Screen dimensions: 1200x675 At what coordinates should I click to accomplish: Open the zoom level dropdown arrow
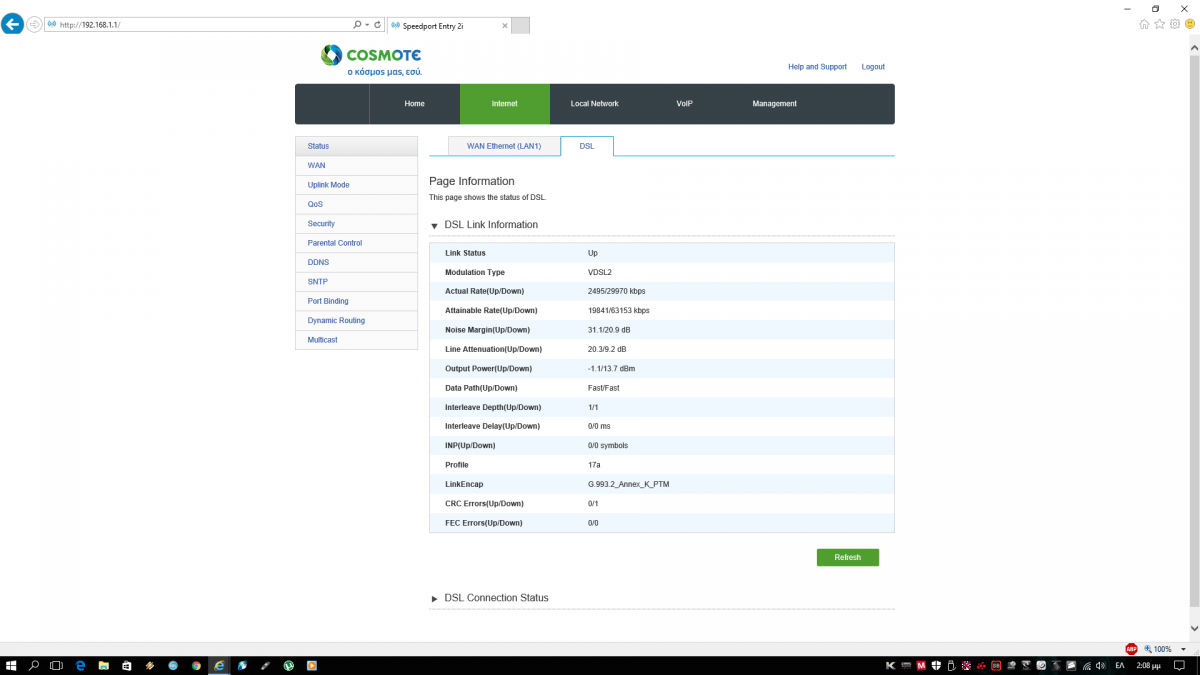(1183, 649)
